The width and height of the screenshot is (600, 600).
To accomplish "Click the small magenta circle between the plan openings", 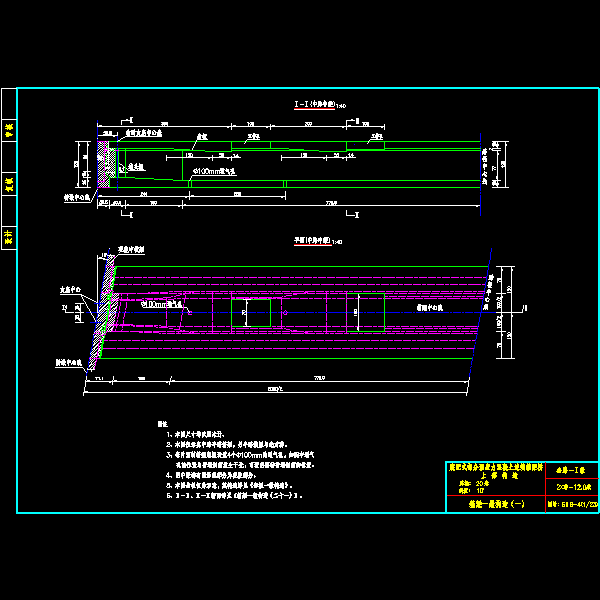I will point(285,313).
